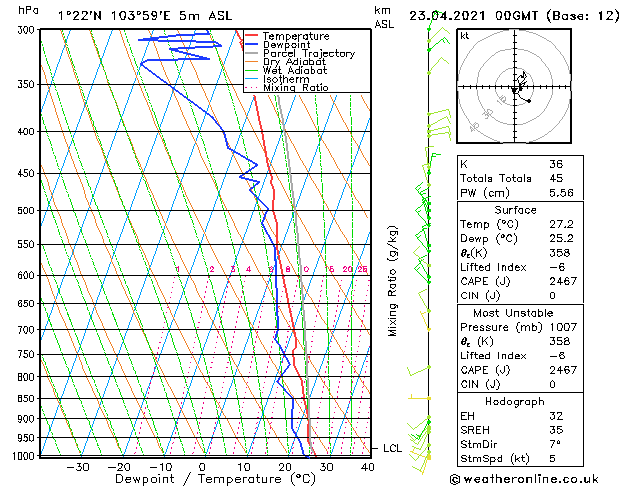629x486 pixels.
Task: Click the Dewpoint / Temperature (°C) axis title
Action: point(215,479)
